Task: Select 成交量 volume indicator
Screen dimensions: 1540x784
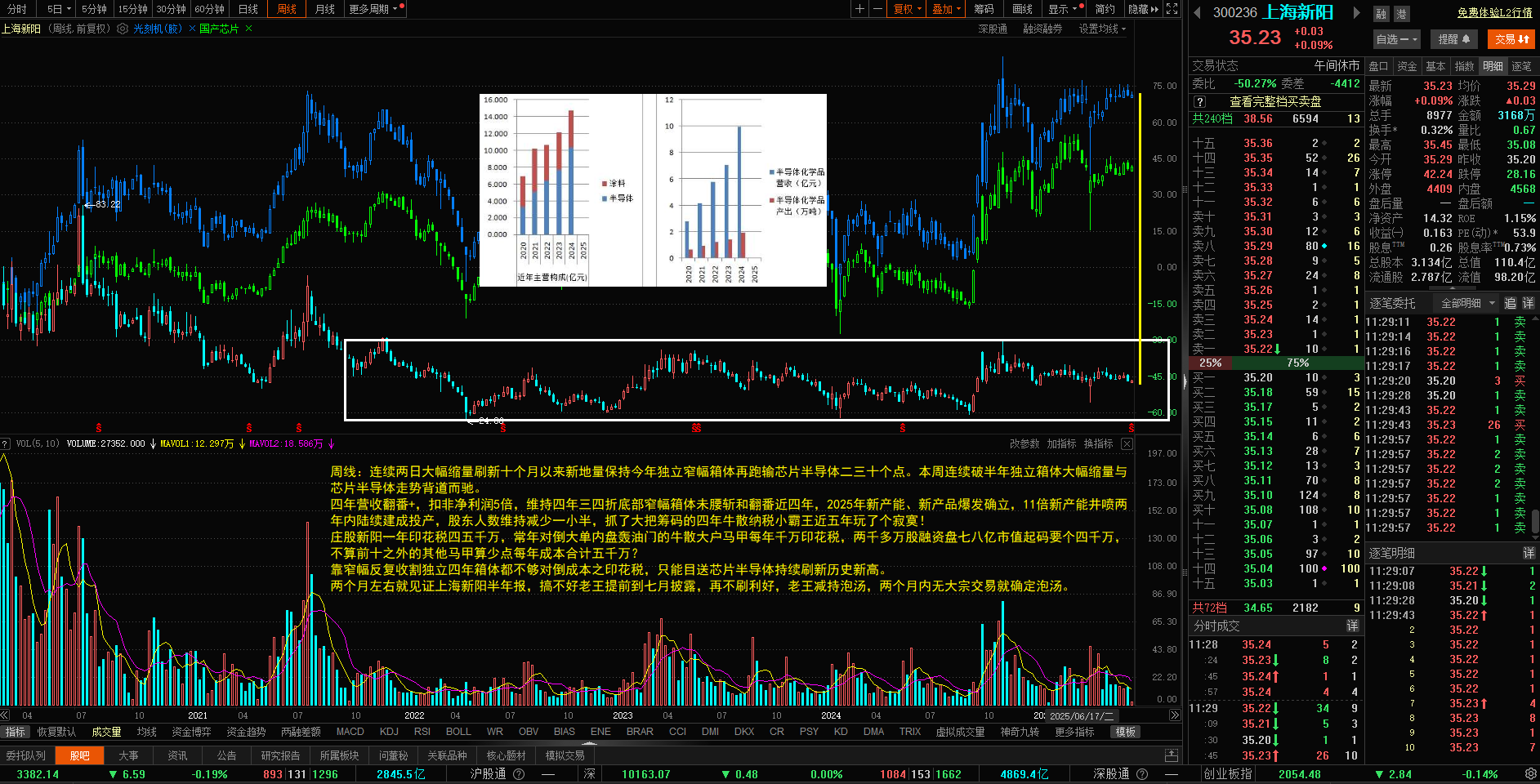Action: coord(106,732)
